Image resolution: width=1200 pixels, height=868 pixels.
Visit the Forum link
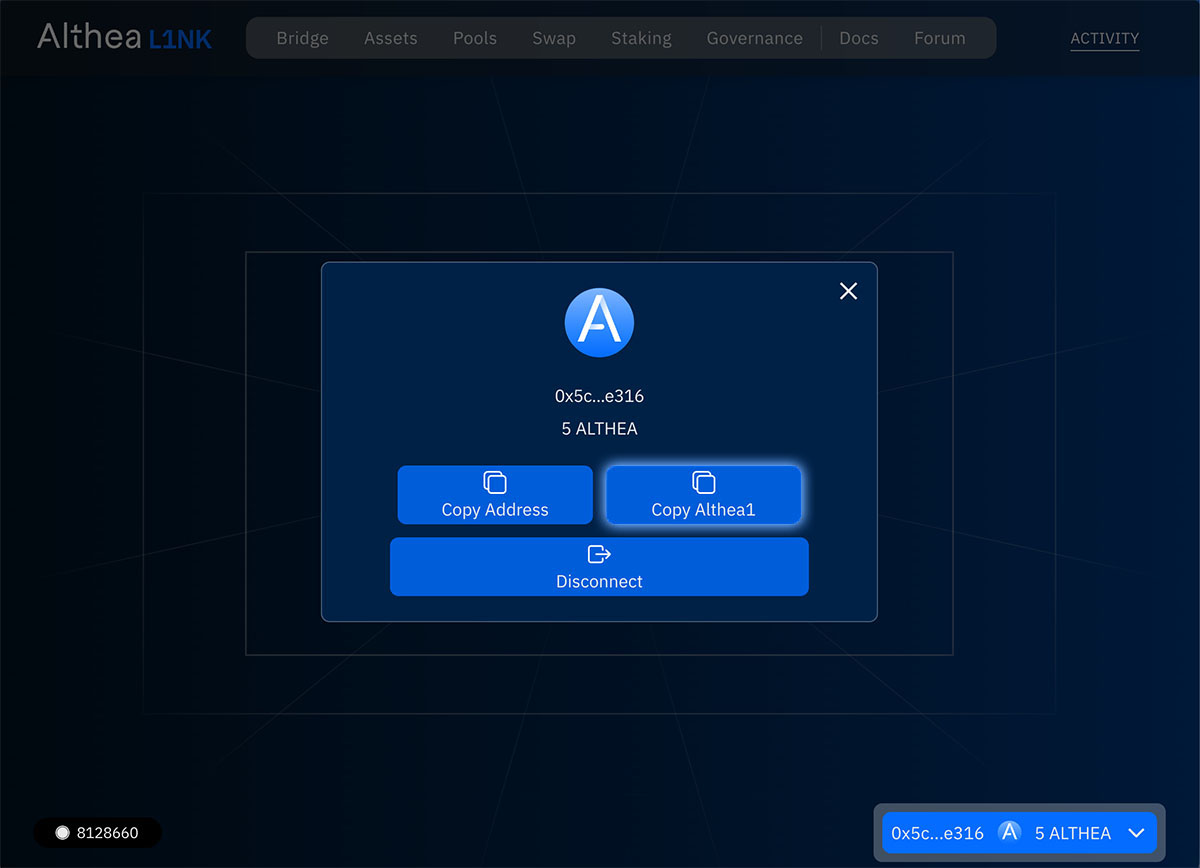tap(939, 38)
